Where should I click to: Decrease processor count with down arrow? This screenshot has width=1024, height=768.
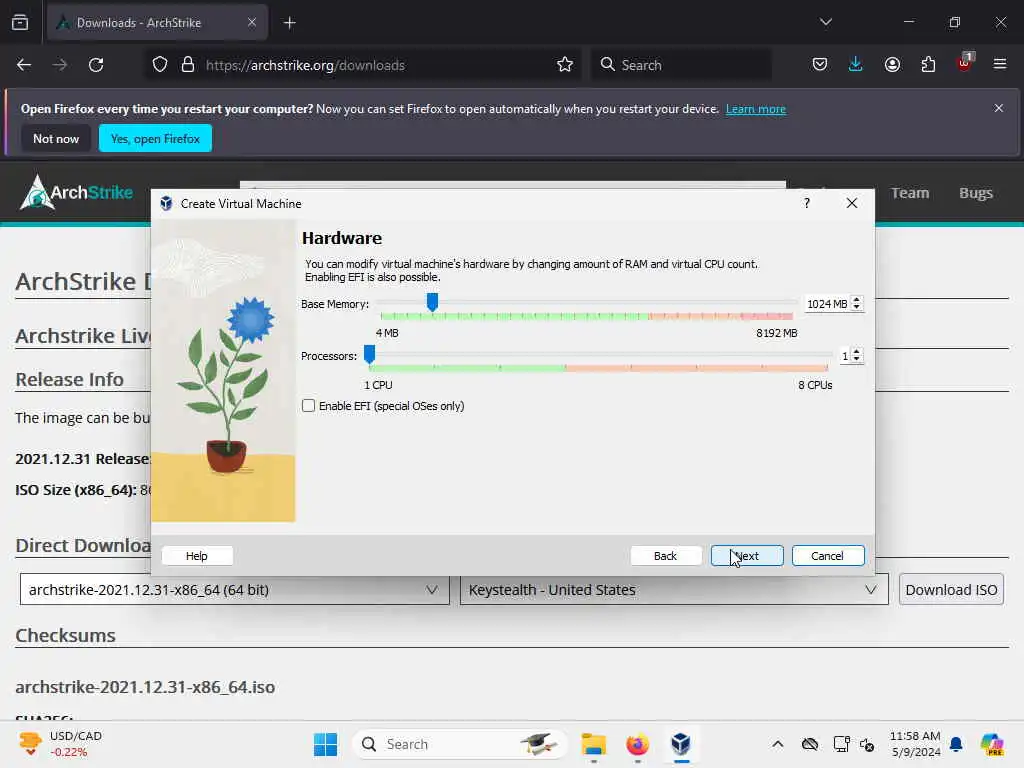[x=857, y=360]
